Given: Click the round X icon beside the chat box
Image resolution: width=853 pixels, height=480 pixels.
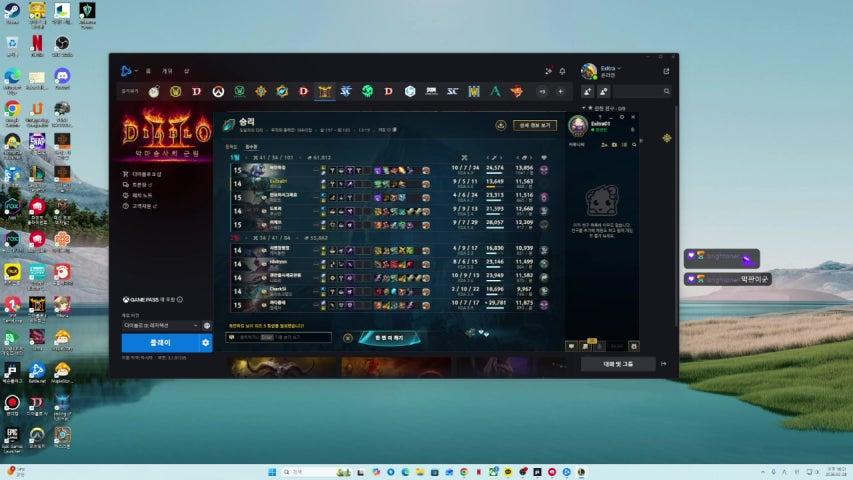Looking at the screenshot, I should point(348,338).
